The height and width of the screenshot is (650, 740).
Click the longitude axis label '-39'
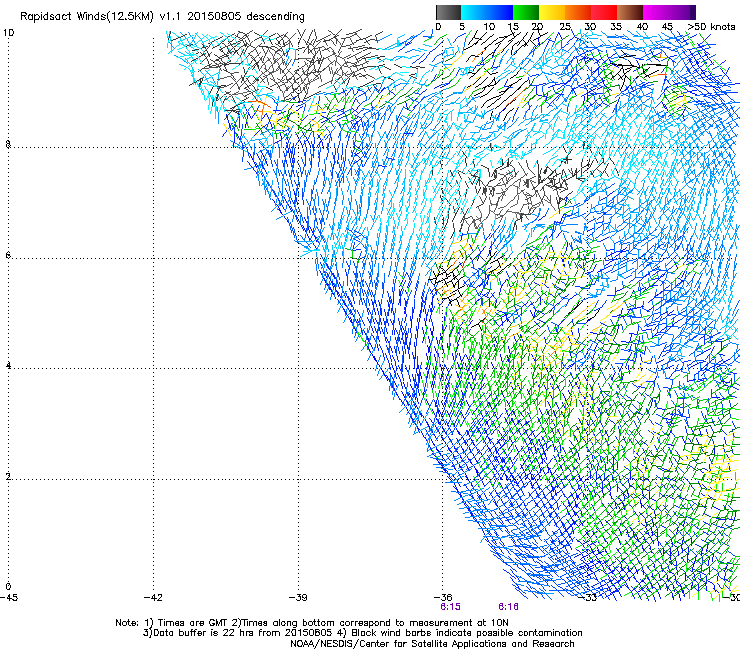pos(298,598)
